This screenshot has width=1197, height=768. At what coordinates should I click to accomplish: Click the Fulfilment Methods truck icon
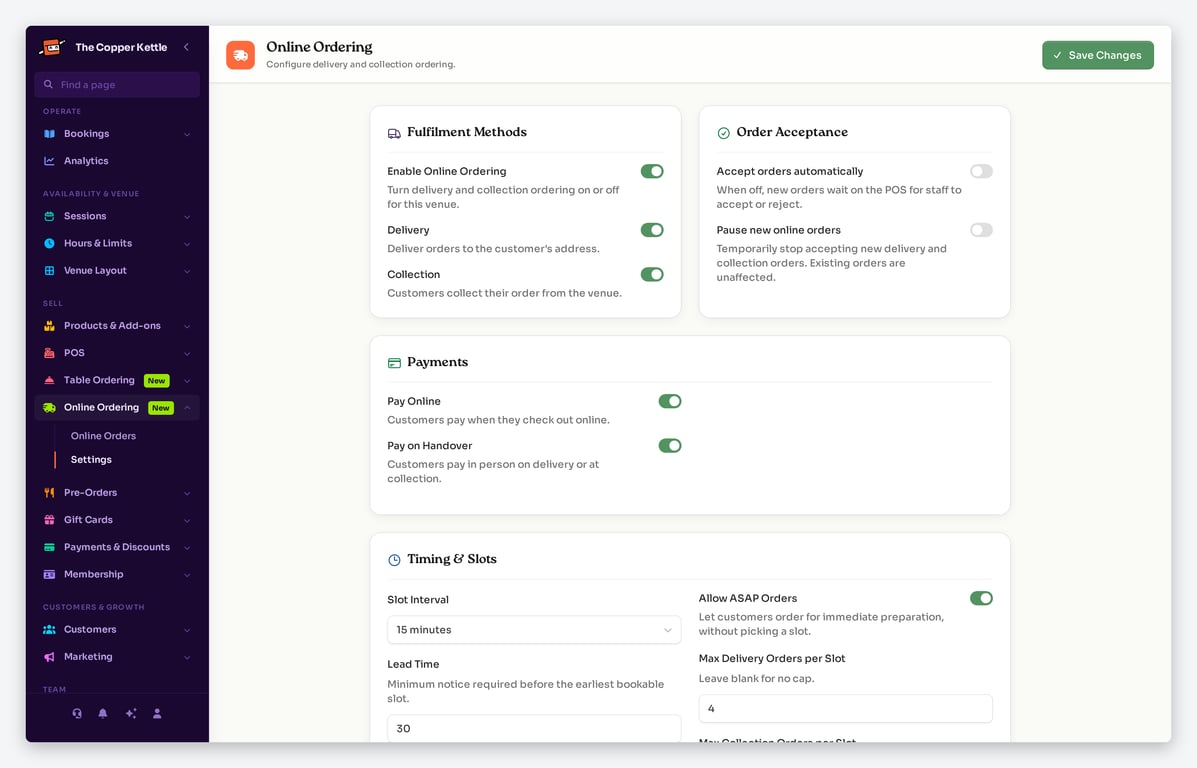coord(394,134)
